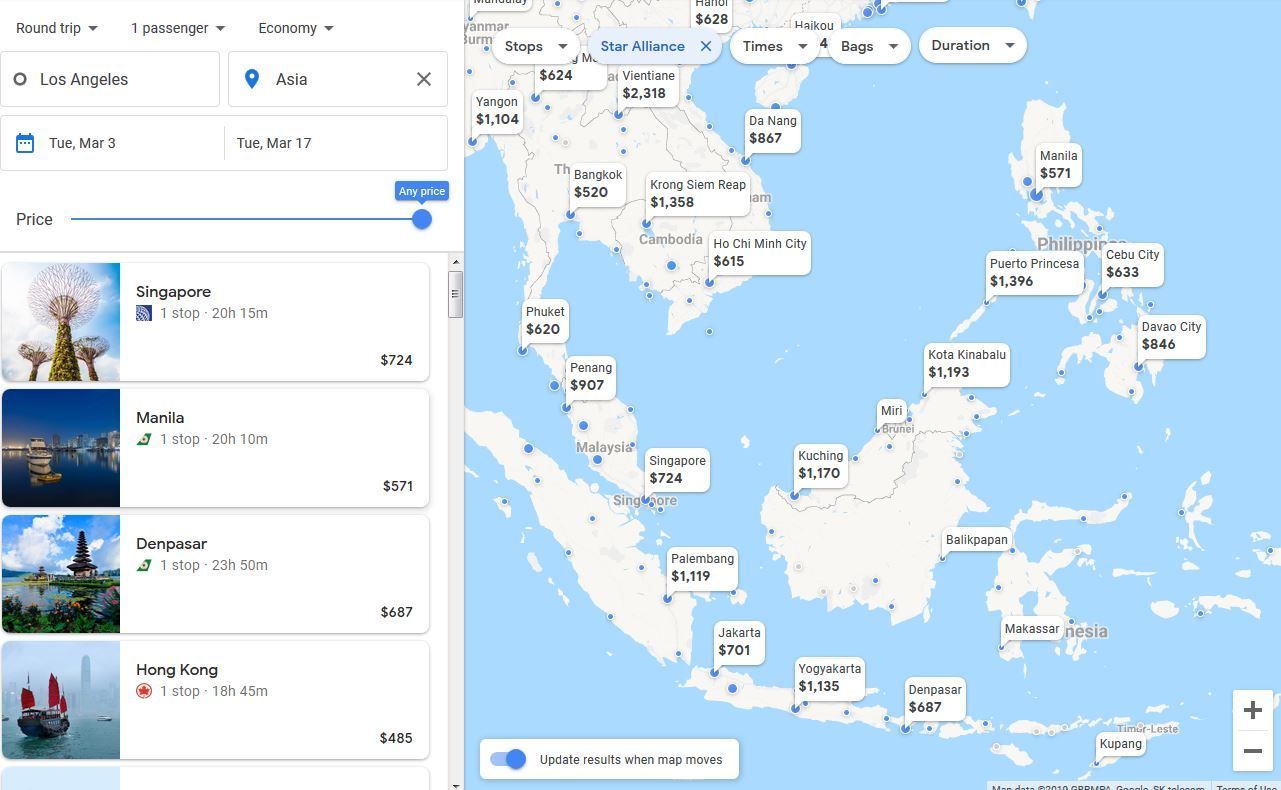Screen dimensions: 1281x790
Task: Clear the Asia destination with the X icon
Action: pos(424,79)
